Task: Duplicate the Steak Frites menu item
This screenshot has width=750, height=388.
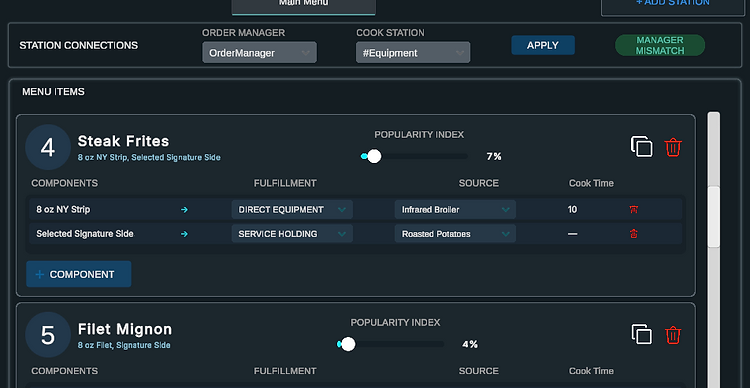Action: click(x=641, y=146)
